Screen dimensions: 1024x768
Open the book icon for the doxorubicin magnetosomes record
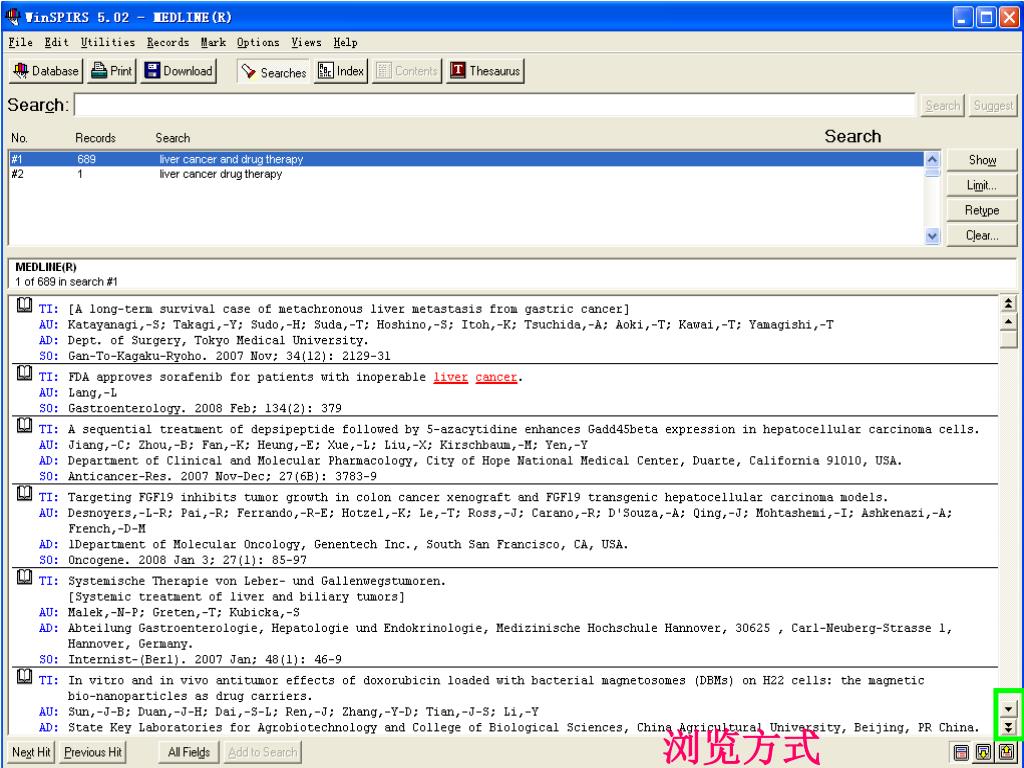24,676
